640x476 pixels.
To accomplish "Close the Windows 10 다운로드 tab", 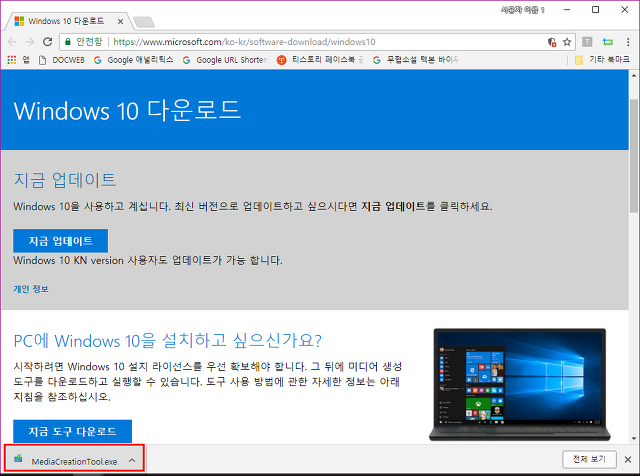I will 120,22.
